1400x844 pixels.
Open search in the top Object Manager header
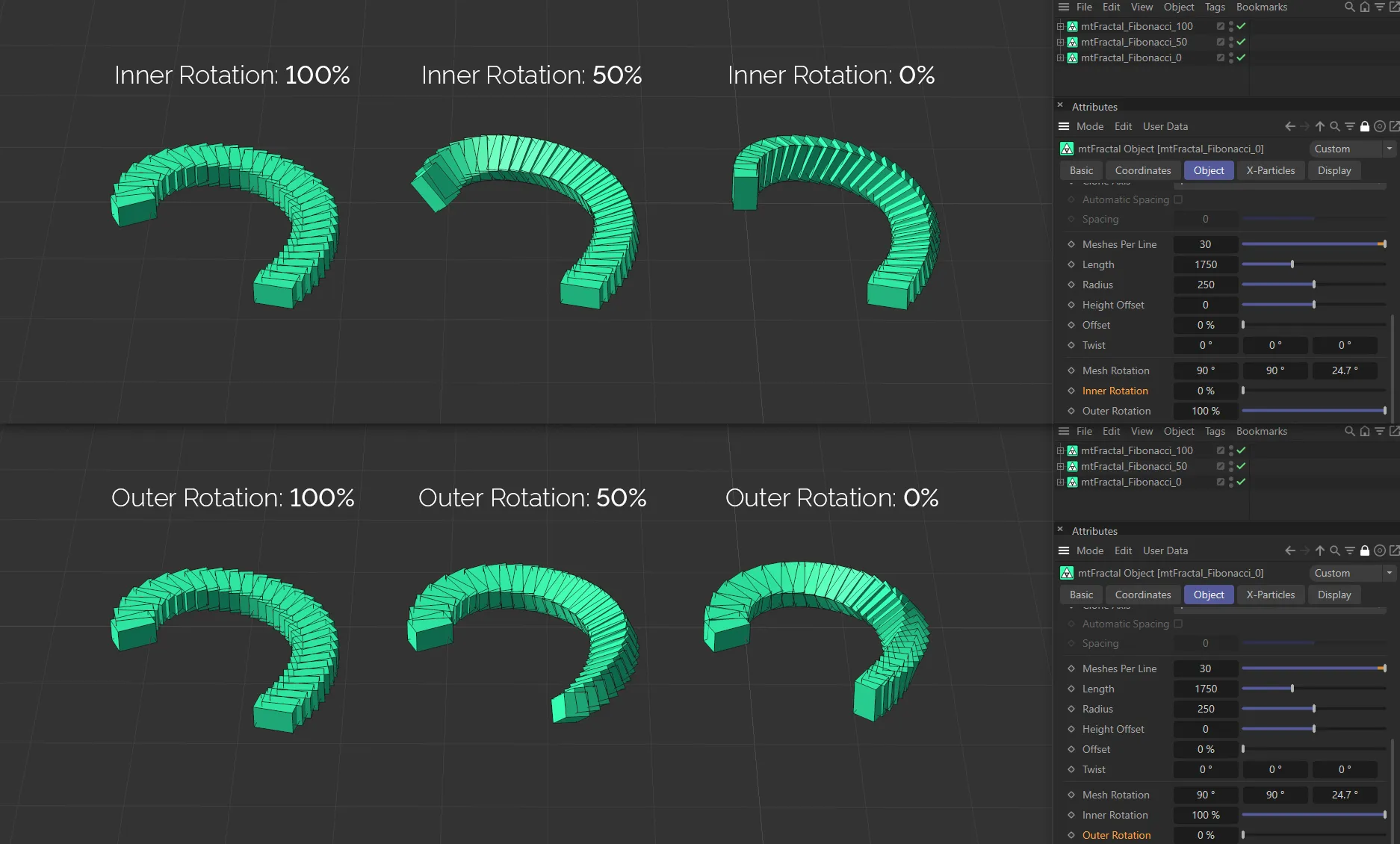[x=1349, y=7]
